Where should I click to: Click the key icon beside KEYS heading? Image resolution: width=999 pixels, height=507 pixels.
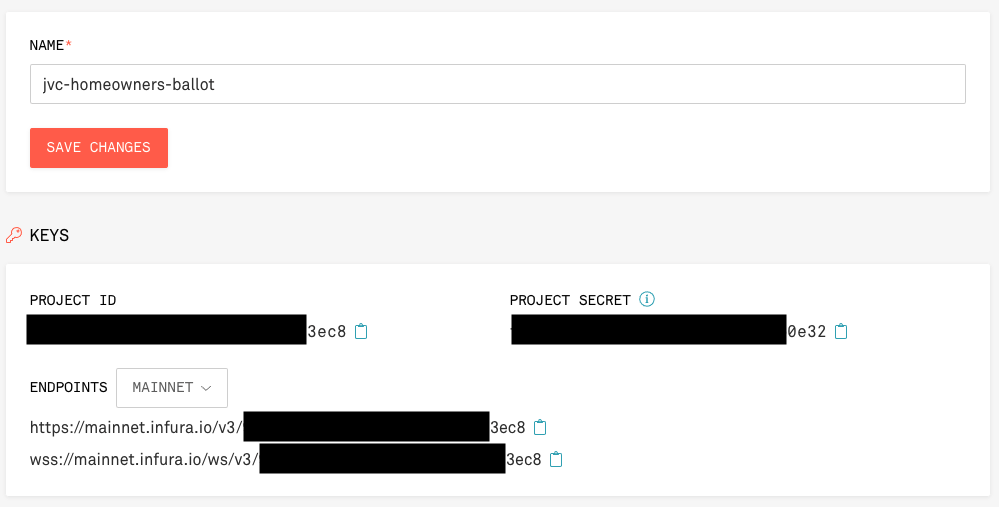coord(14,235)
